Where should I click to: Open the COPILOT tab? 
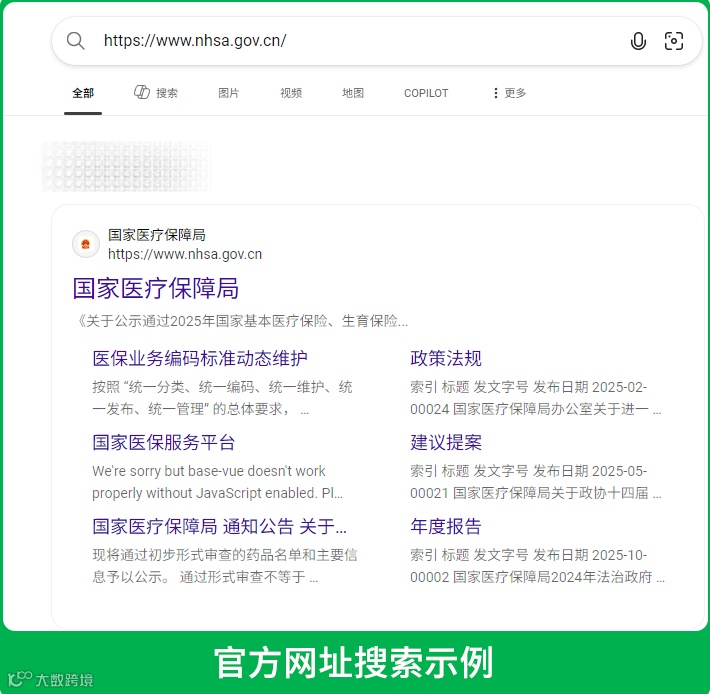coord(426,93)
